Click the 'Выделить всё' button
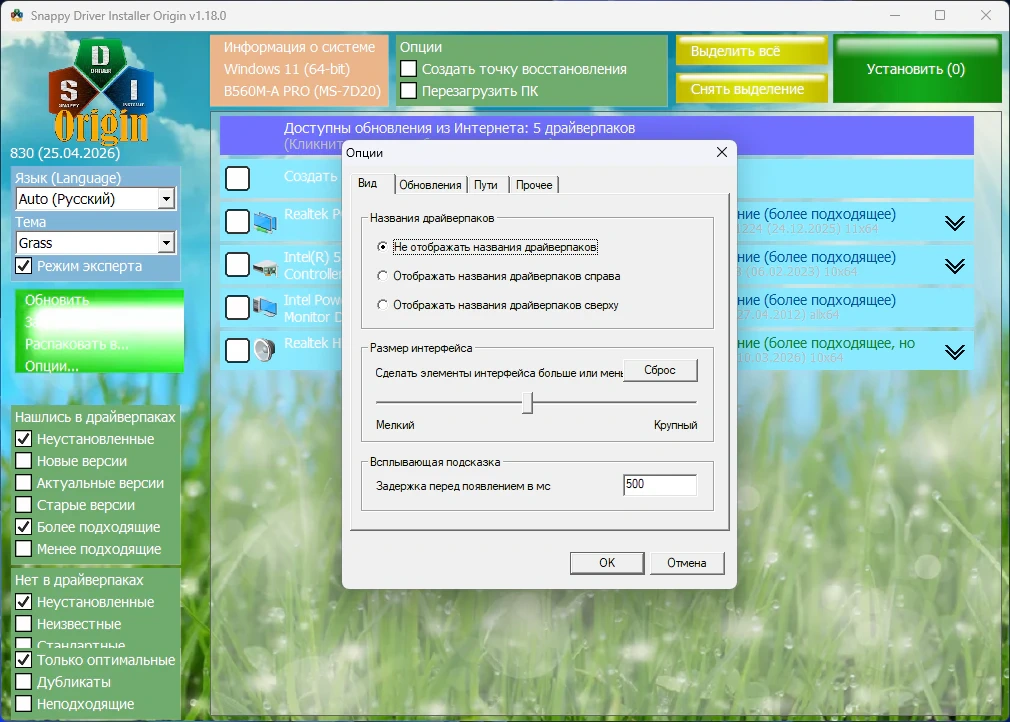The height and width of the screenshot is (722, 1010). [x=752, y=51]
